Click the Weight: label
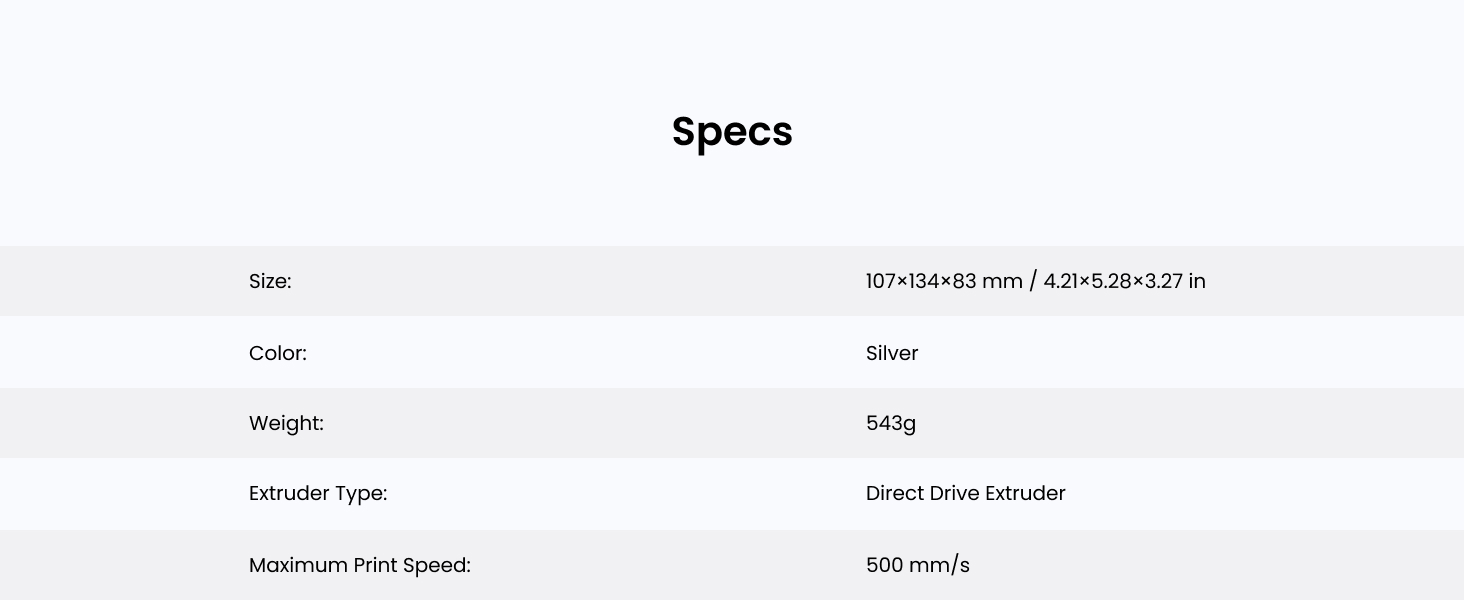Screen dimensions: 1464x600 [x=286, y=423]
